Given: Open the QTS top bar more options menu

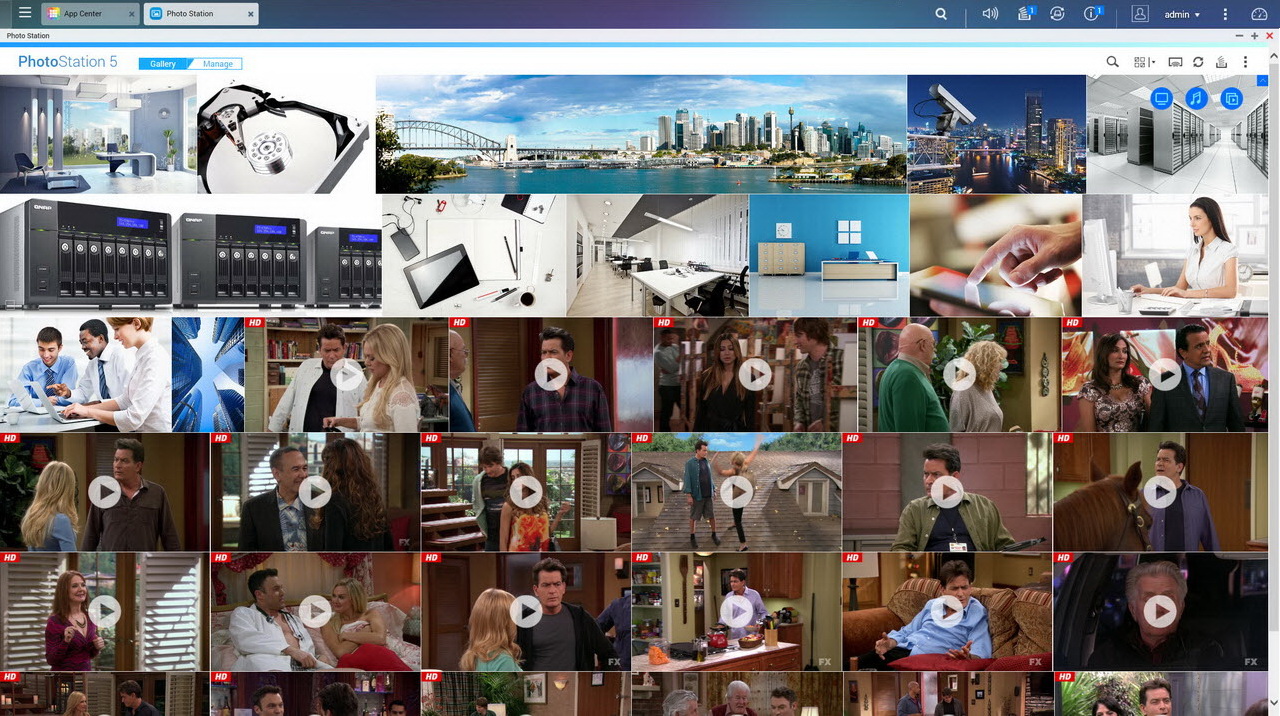Looking at the screenshot, I should [1225, 14].
